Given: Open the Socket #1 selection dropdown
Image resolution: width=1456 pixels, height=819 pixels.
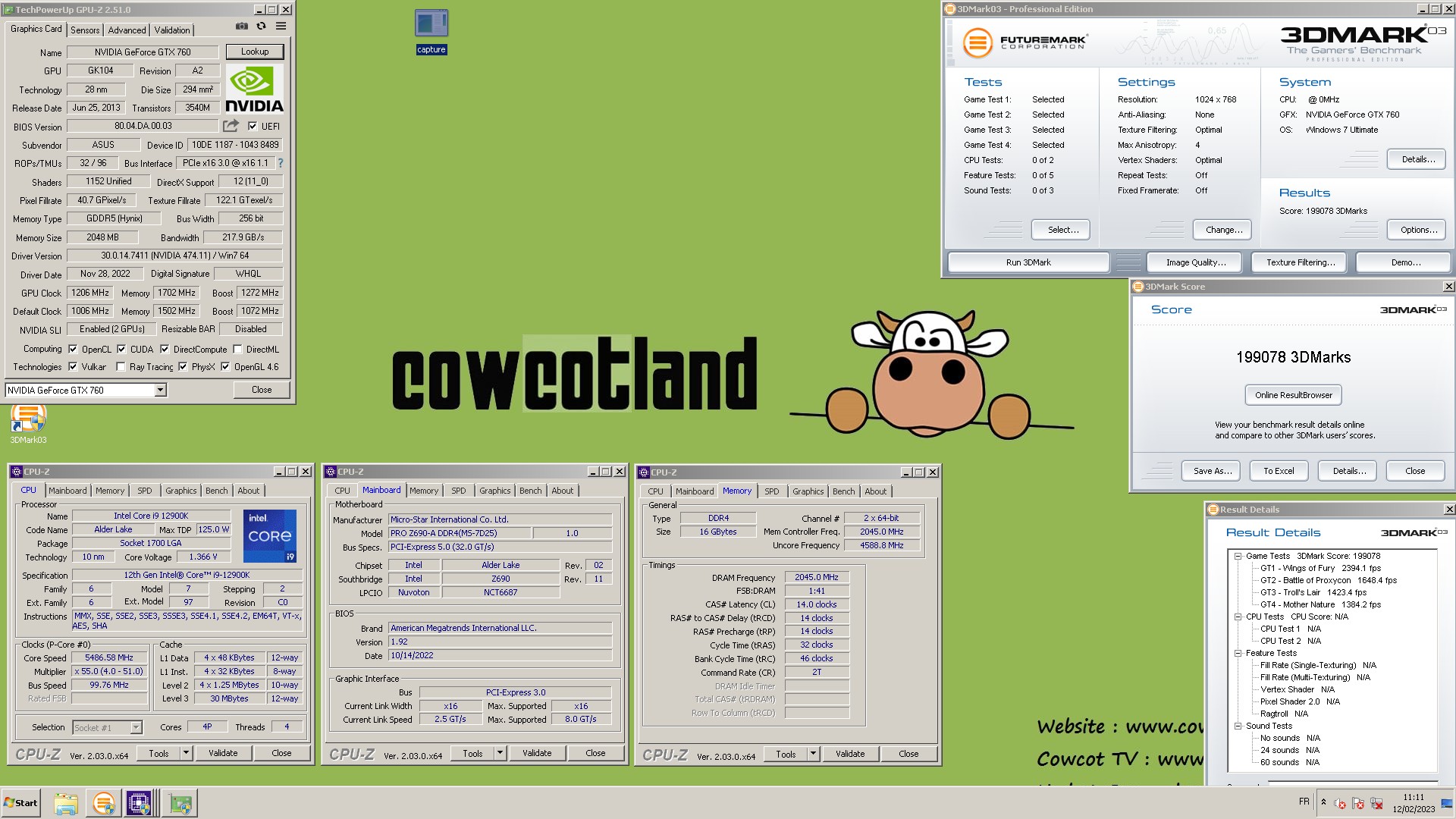Looking at the screenshot, I should pos(136,728).
